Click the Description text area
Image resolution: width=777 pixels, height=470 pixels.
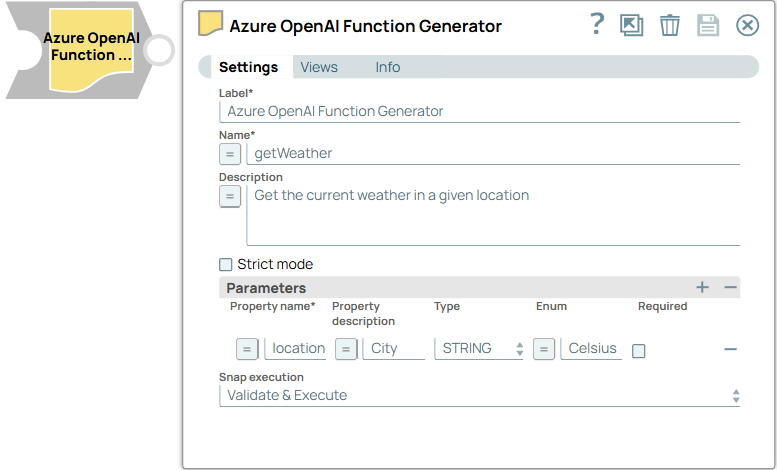click(x=493, y=216)
